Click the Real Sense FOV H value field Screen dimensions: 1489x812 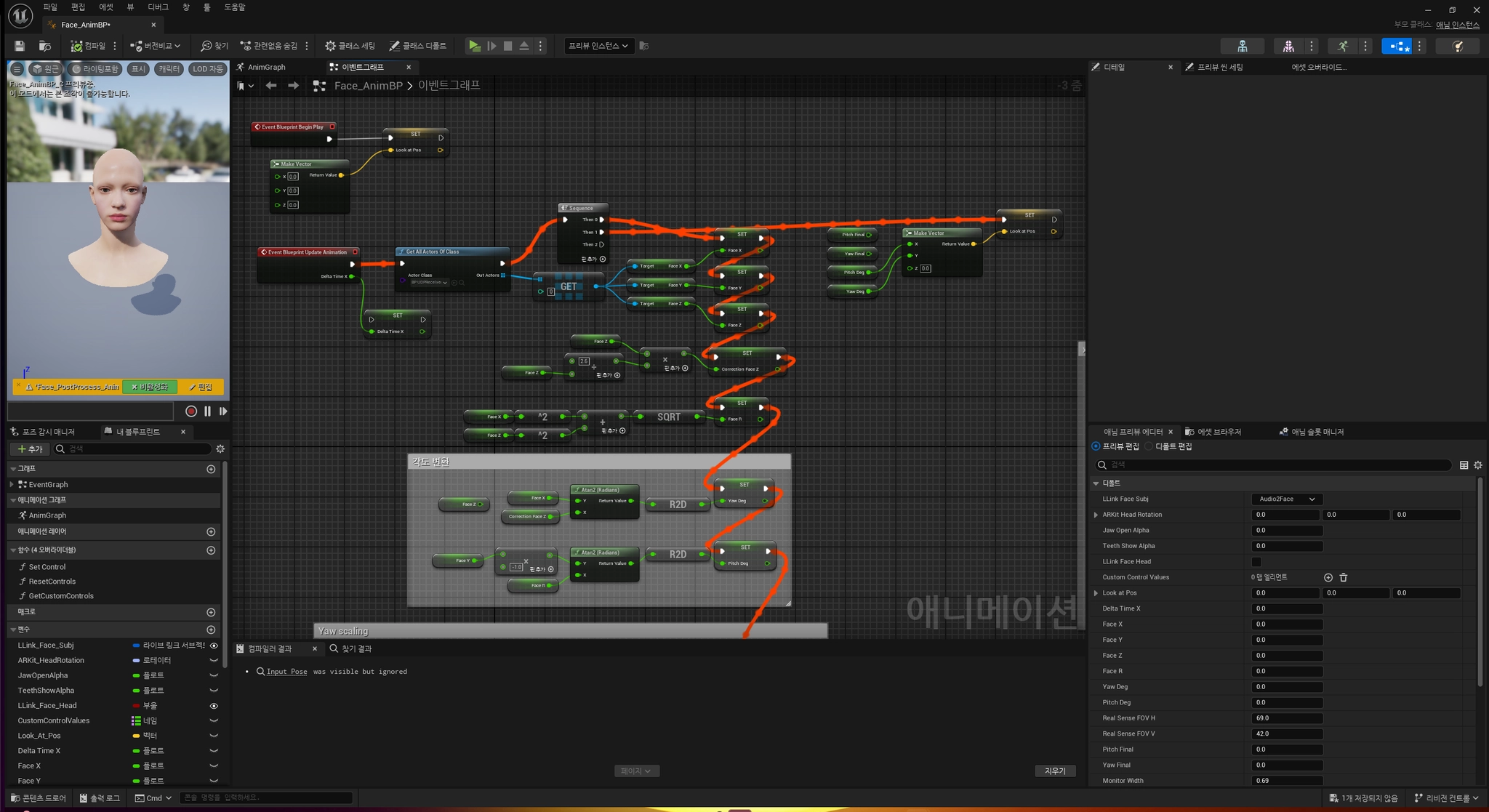[1286, 718]
